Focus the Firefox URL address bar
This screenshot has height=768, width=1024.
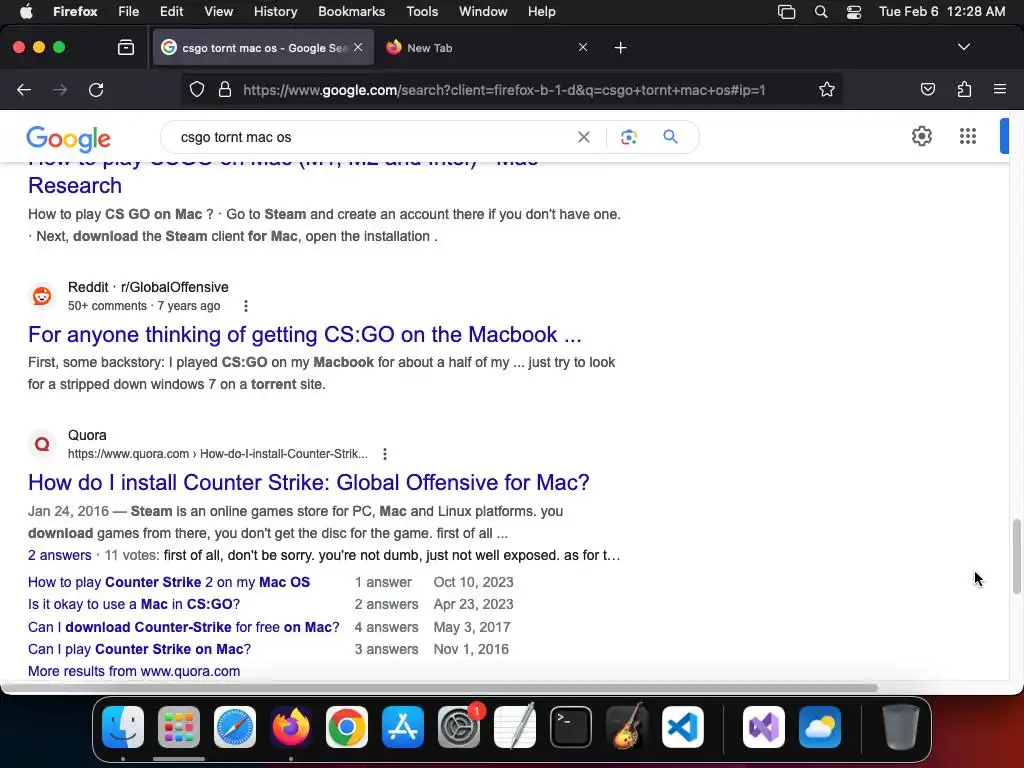coord(504,89)
